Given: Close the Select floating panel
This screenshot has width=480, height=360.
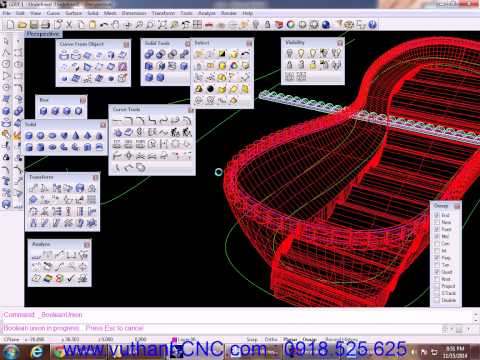Looking at the screenshot, I should pyautogui.click(x=249, y=43).
